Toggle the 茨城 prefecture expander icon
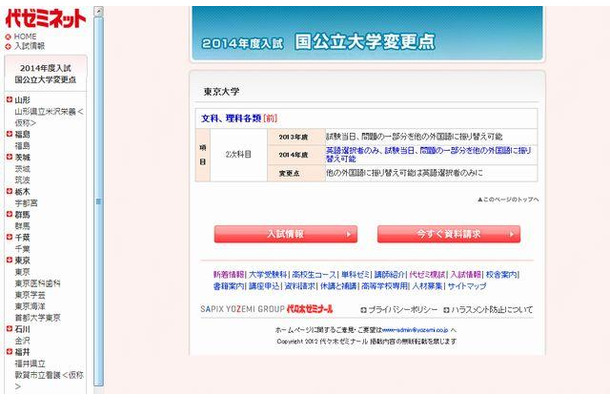 click(9, 157)
